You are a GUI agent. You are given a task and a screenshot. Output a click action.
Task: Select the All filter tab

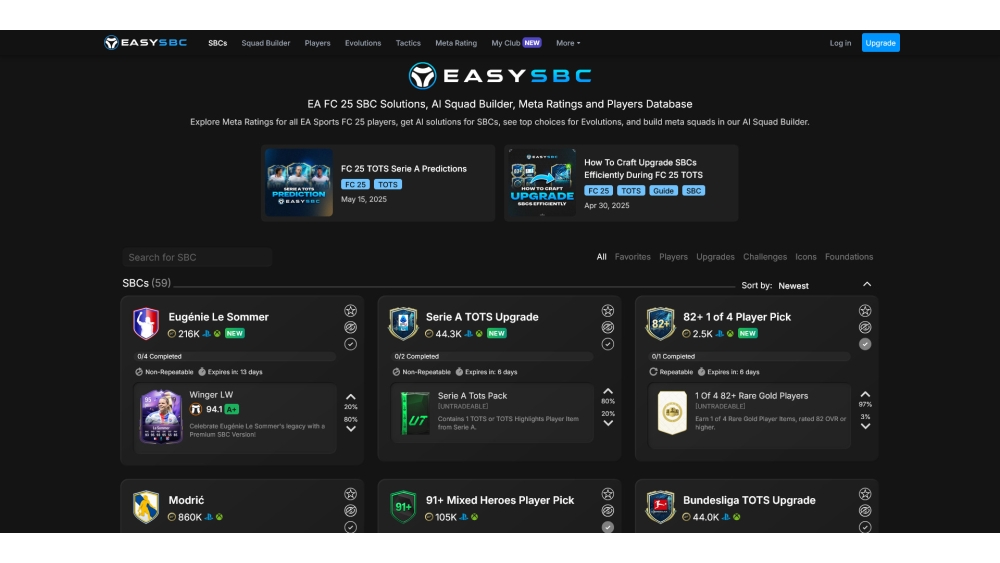(x=601, y=257)
